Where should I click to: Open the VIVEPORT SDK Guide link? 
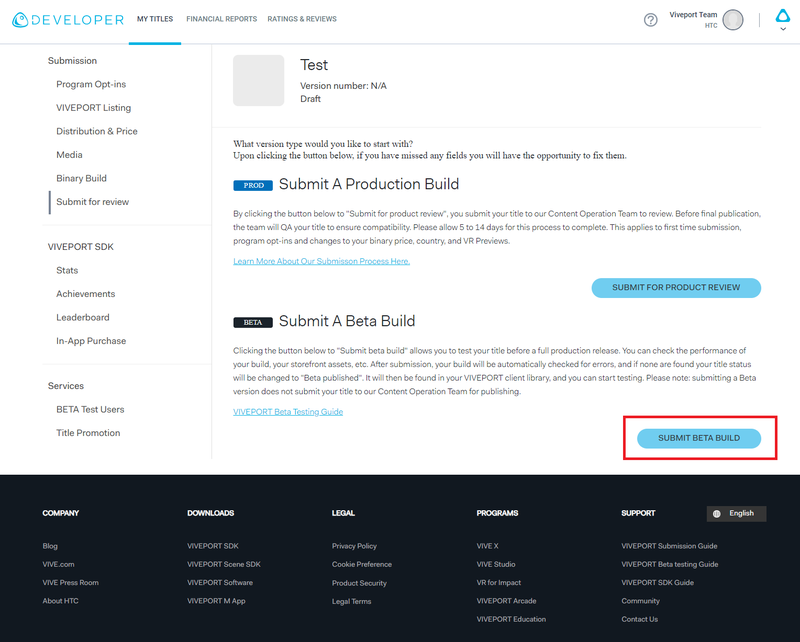coord(658,583)
